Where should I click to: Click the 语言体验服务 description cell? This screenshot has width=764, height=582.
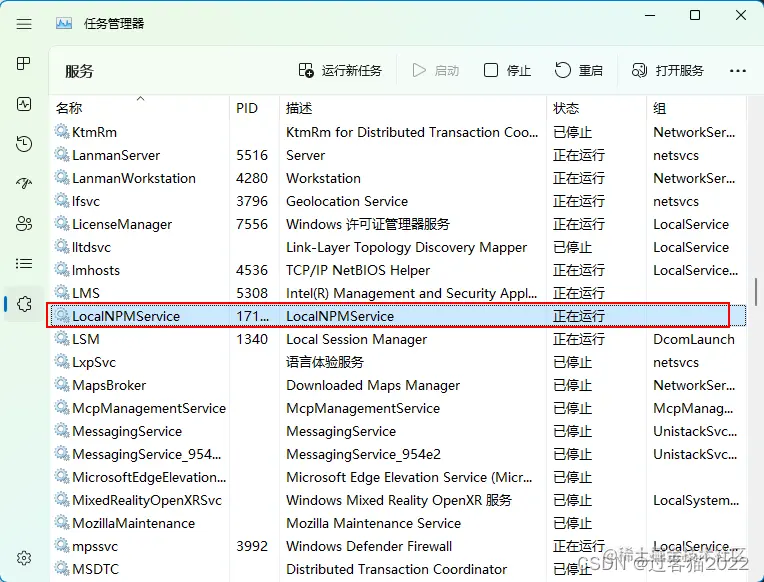point(325,362)
